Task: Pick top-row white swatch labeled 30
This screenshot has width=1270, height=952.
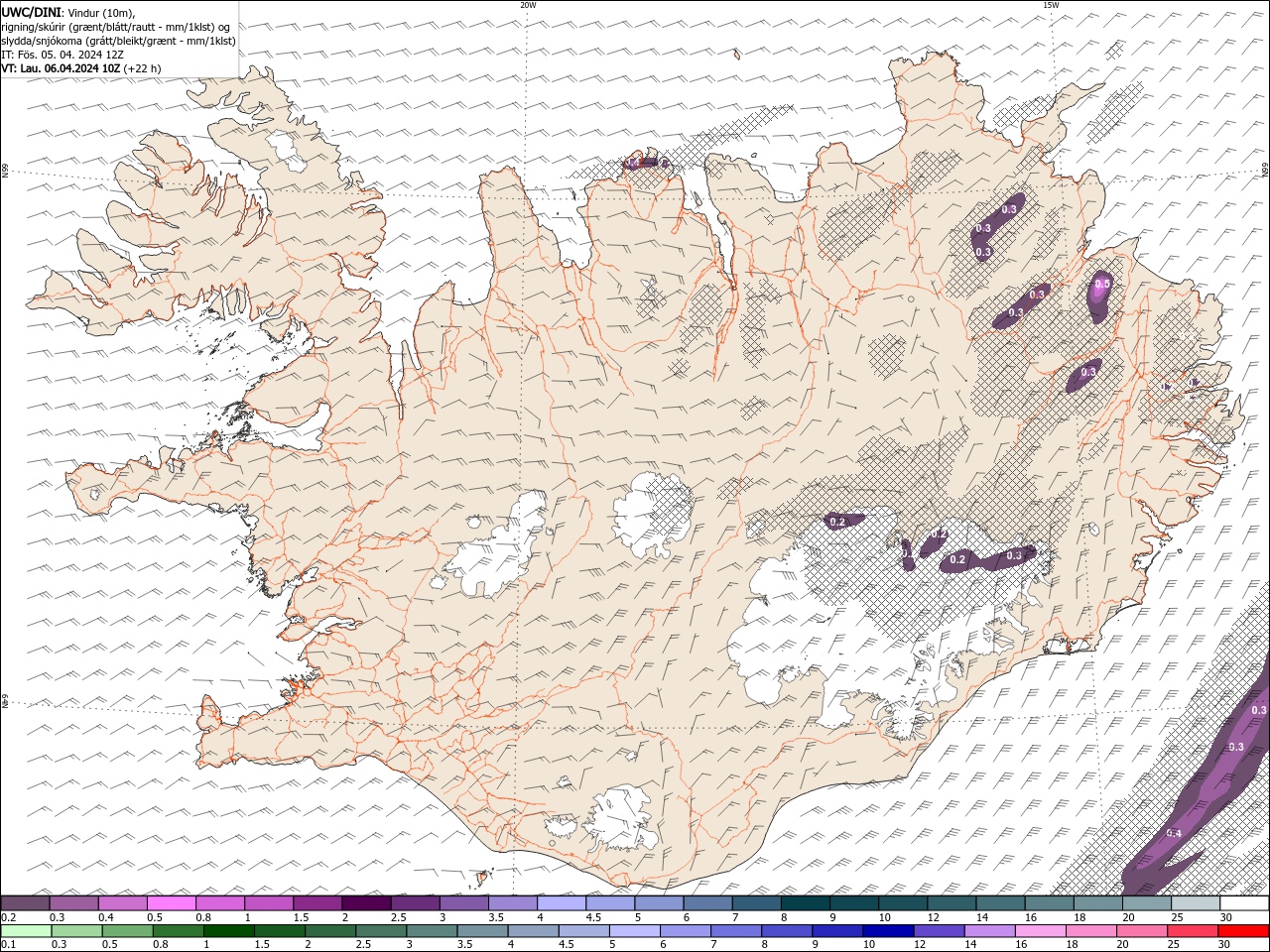Action: point(1244,903)
